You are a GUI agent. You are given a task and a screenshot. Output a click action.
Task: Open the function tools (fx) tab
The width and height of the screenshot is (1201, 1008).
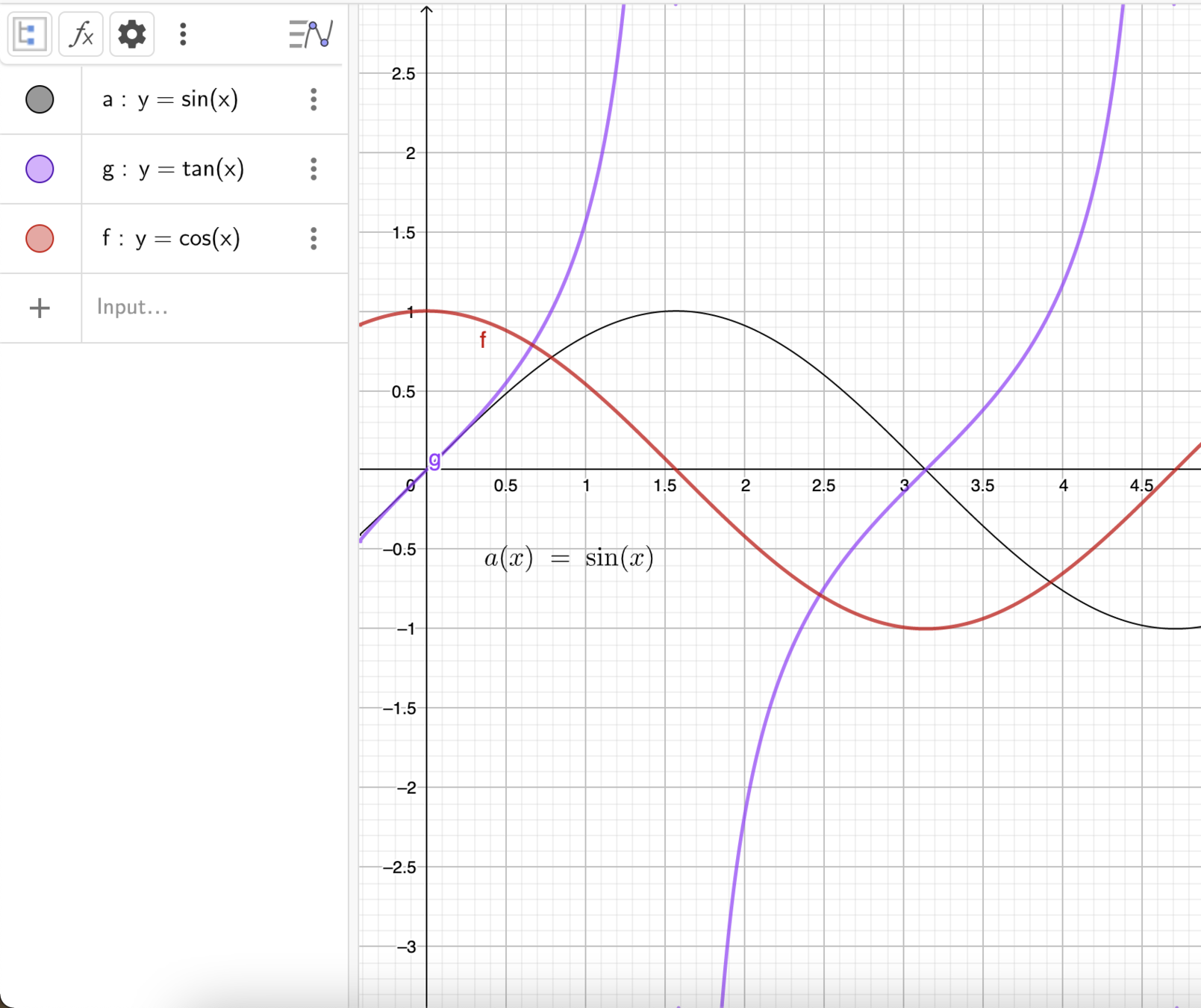click(x=81, y=34)
